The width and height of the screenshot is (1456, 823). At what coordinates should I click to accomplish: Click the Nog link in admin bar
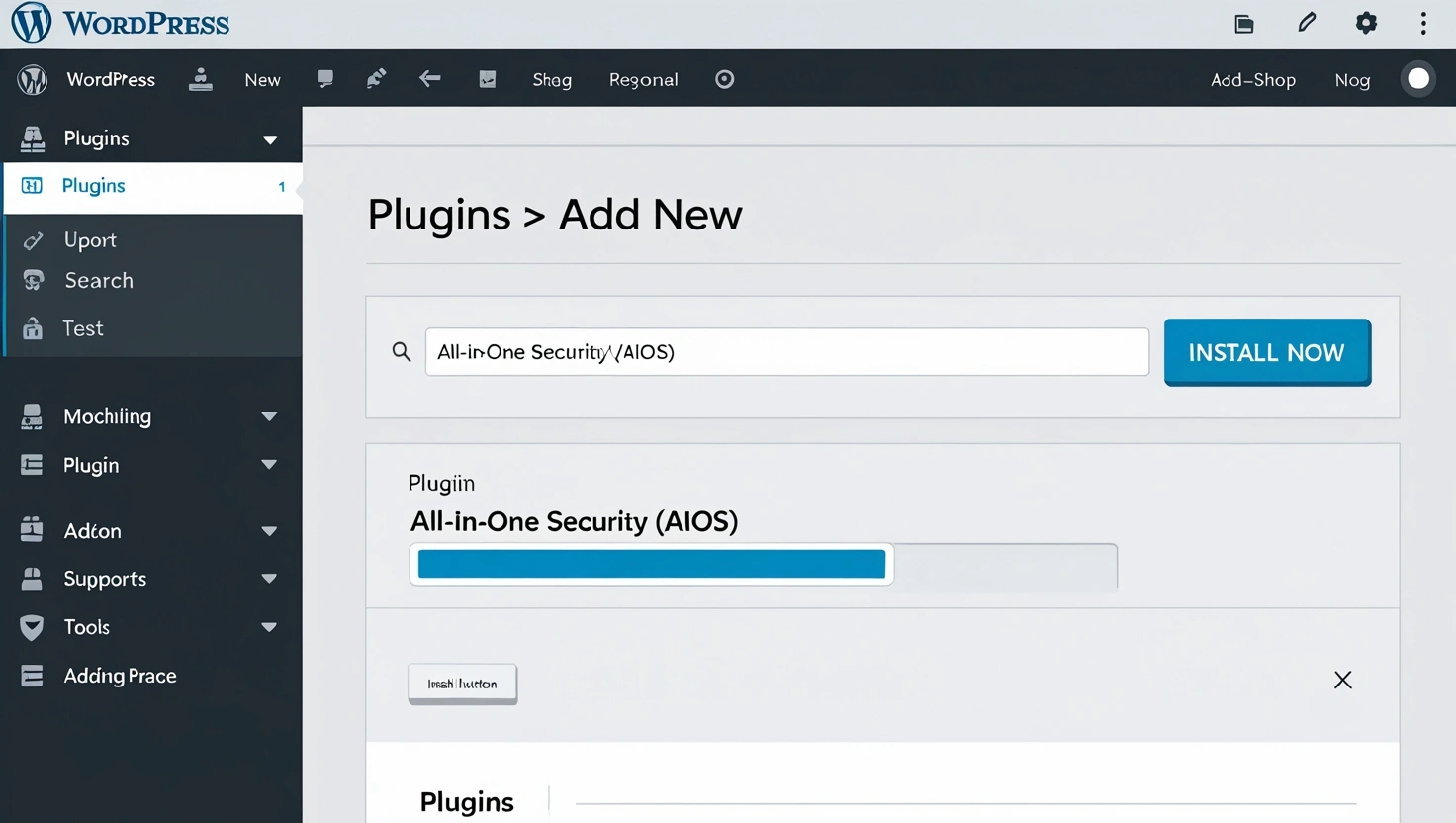1352,80
